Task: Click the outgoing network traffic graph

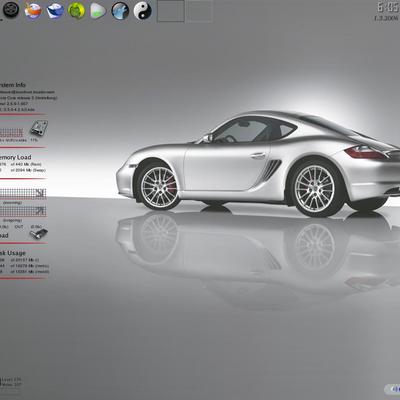Action: tap(23, 211)
